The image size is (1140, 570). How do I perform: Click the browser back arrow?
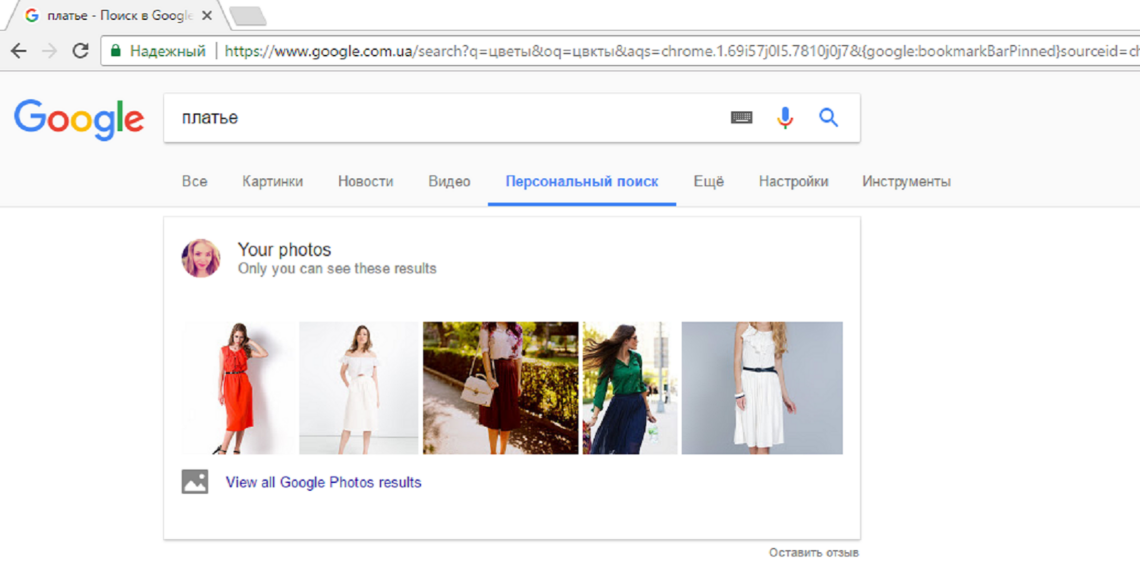pyautogui.click(x=19, y=51)
